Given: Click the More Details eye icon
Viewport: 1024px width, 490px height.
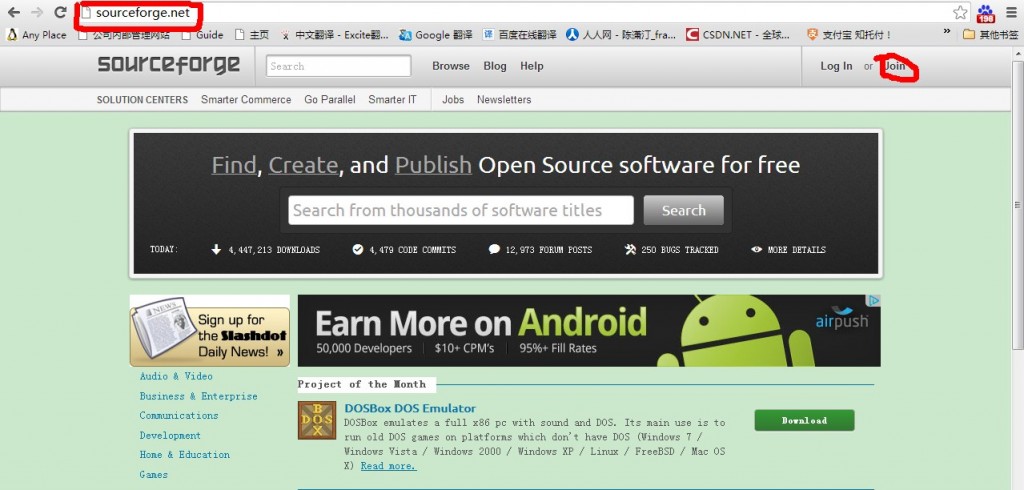Looking at the screenshot, I should click(x=757, y=250).
